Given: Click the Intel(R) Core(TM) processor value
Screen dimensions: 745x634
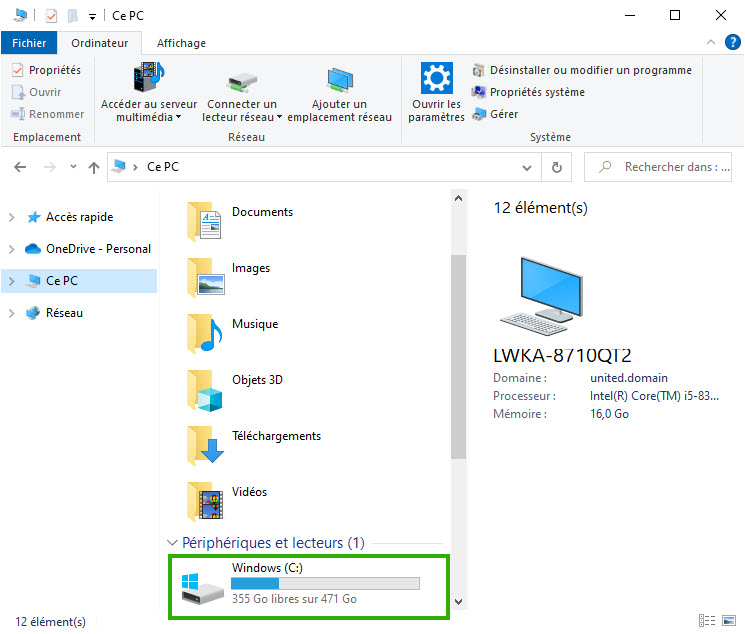Looking at the screenshot, I should coord(654,396).
